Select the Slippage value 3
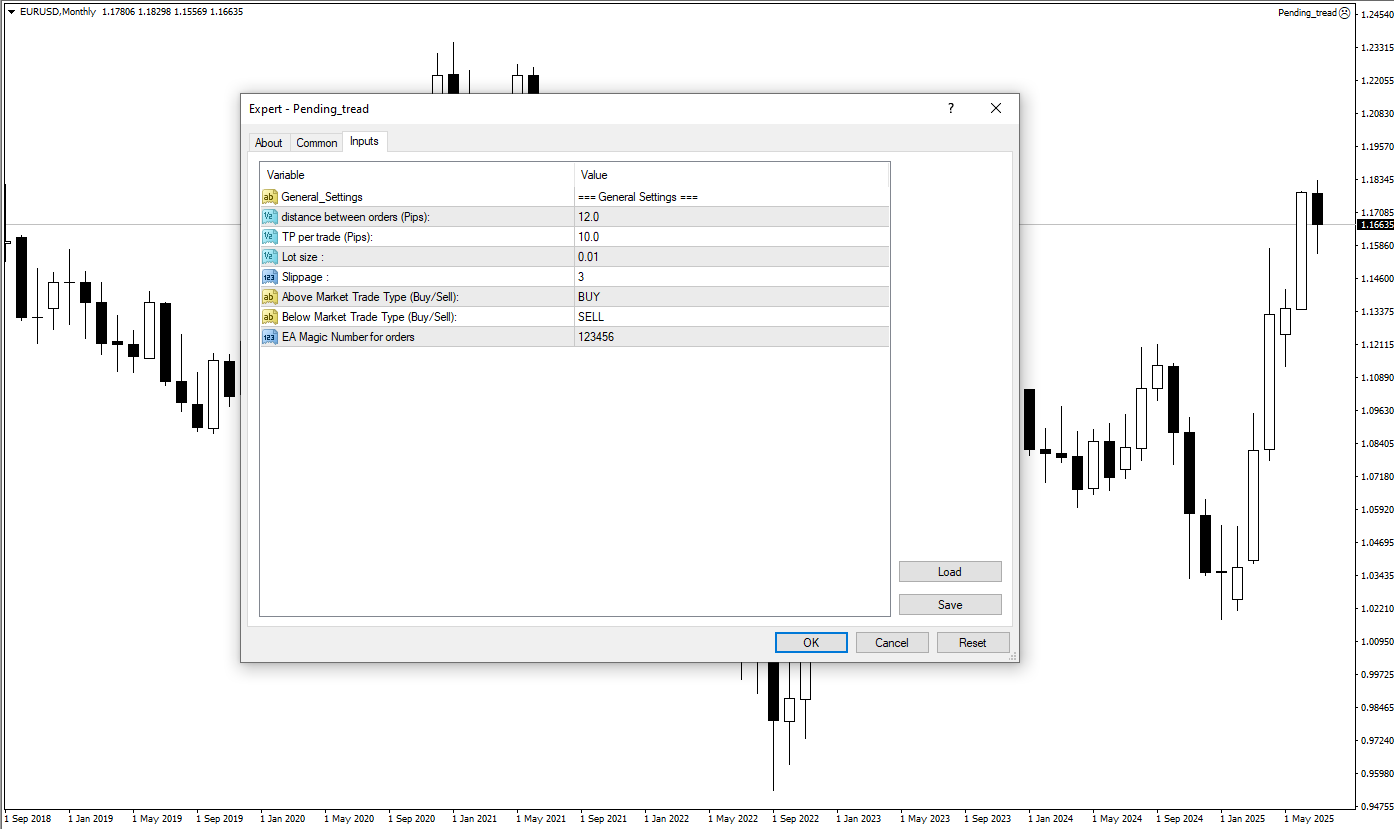Viewport: 1394px width, 829px height. coord(732,277)
